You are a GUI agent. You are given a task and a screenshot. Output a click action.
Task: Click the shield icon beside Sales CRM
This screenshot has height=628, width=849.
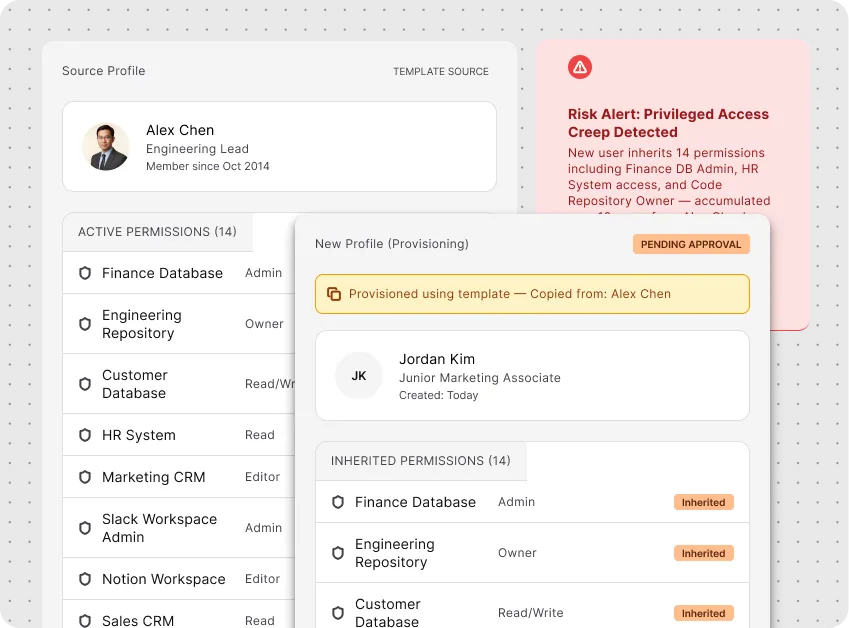click(x=85, y=620)
